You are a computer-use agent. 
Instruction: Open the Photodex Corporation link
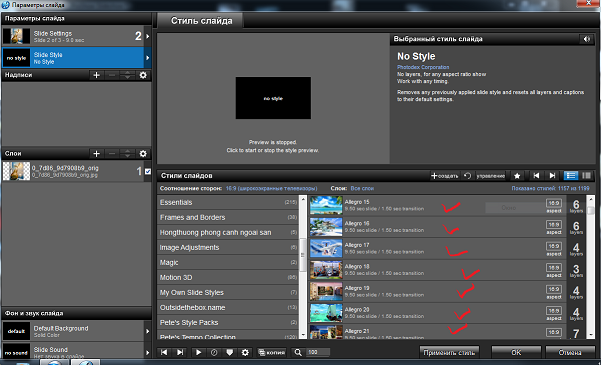pyautogui.click(x=423, y=67)
